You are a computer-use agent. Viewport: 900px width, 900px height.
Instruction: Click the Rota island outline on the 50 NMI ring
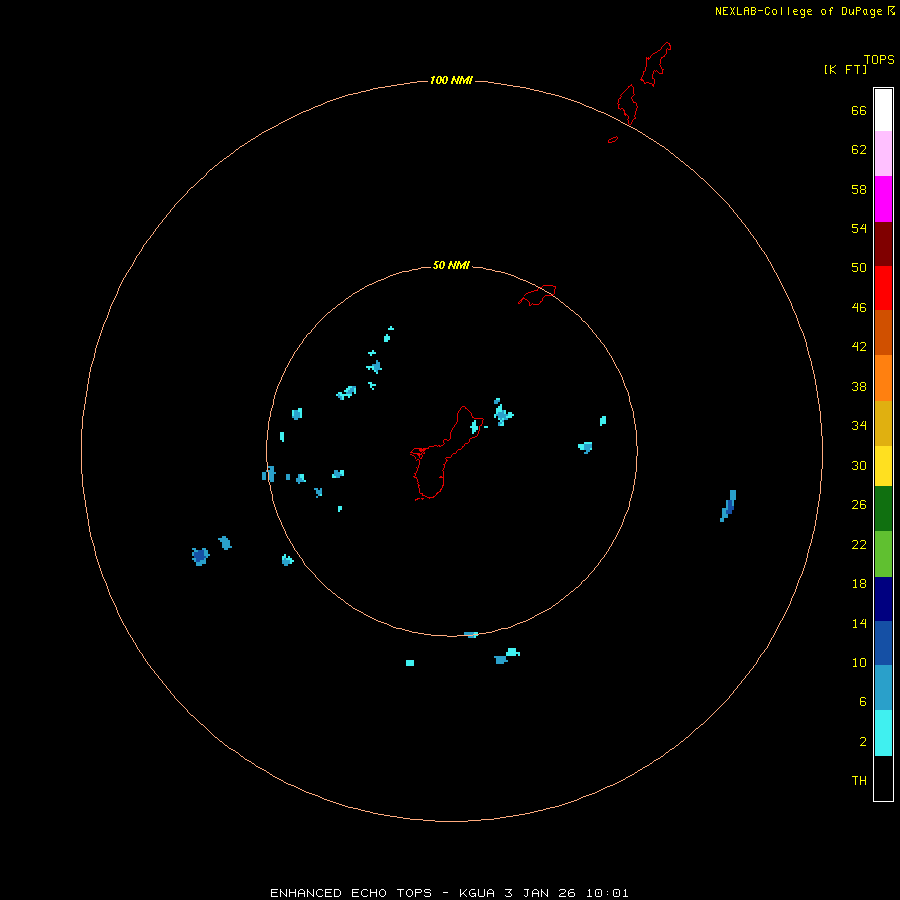[537, 295]
